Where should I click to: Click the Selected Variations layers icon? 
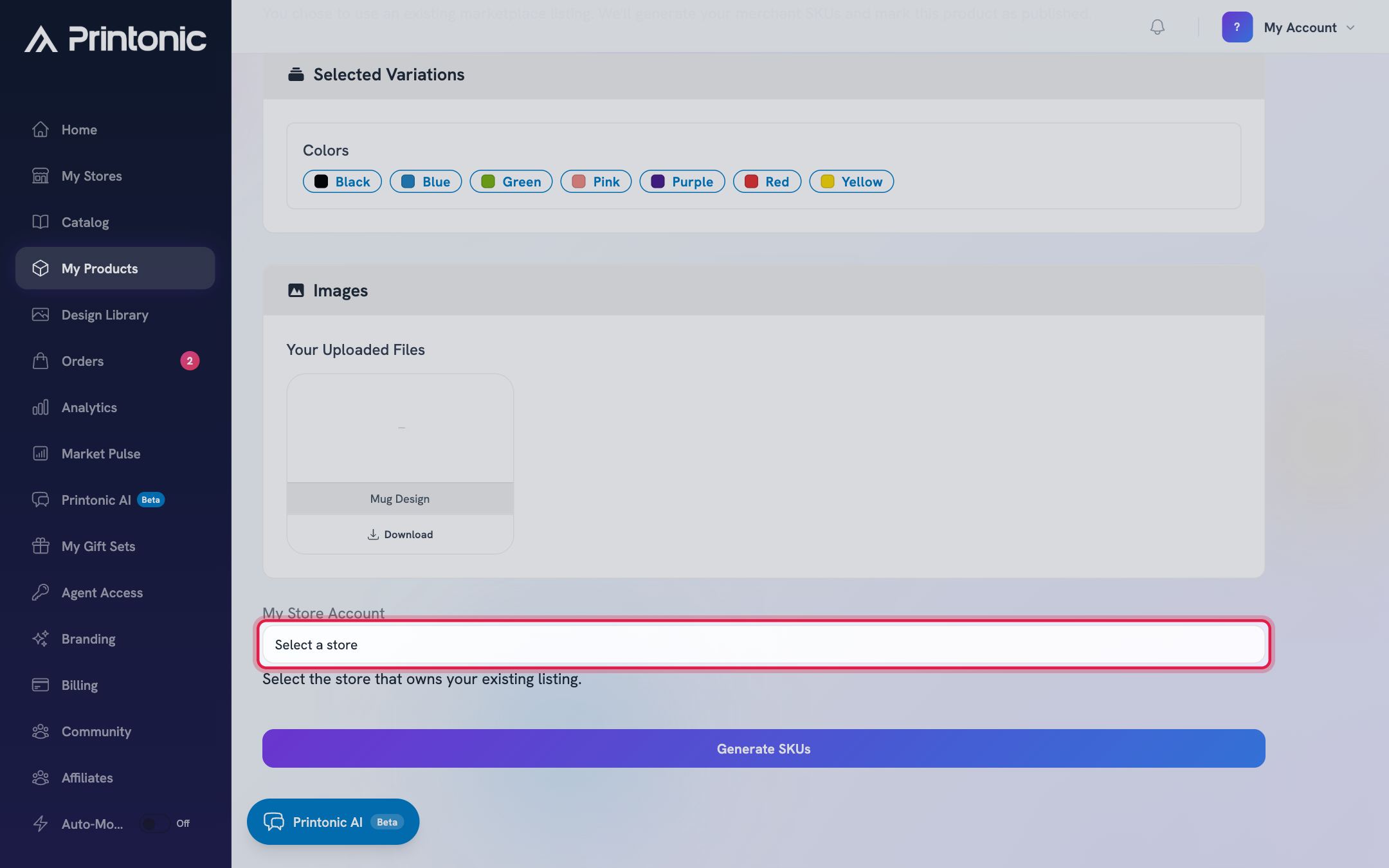pyautogui.click(x=296, y=75)
